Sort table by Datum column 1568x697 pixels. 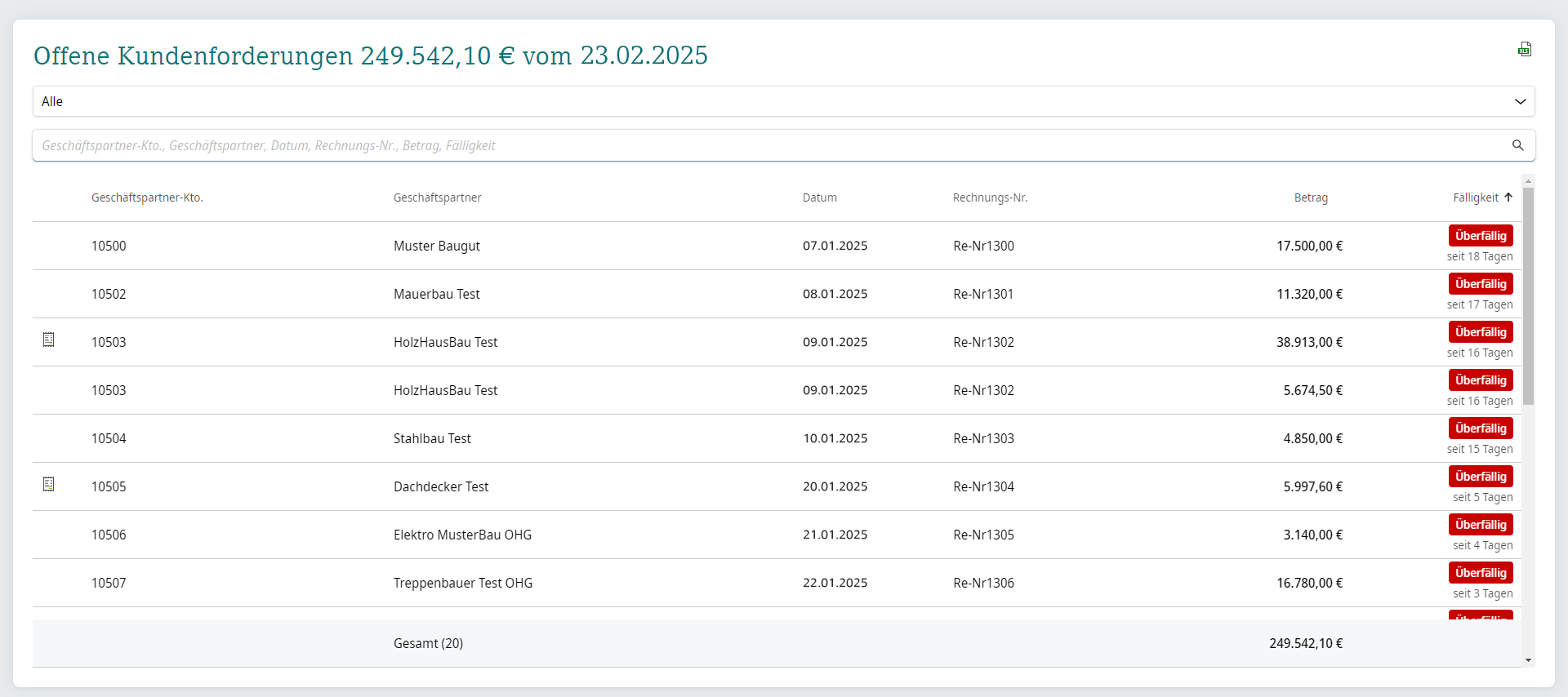pos(819,198)
